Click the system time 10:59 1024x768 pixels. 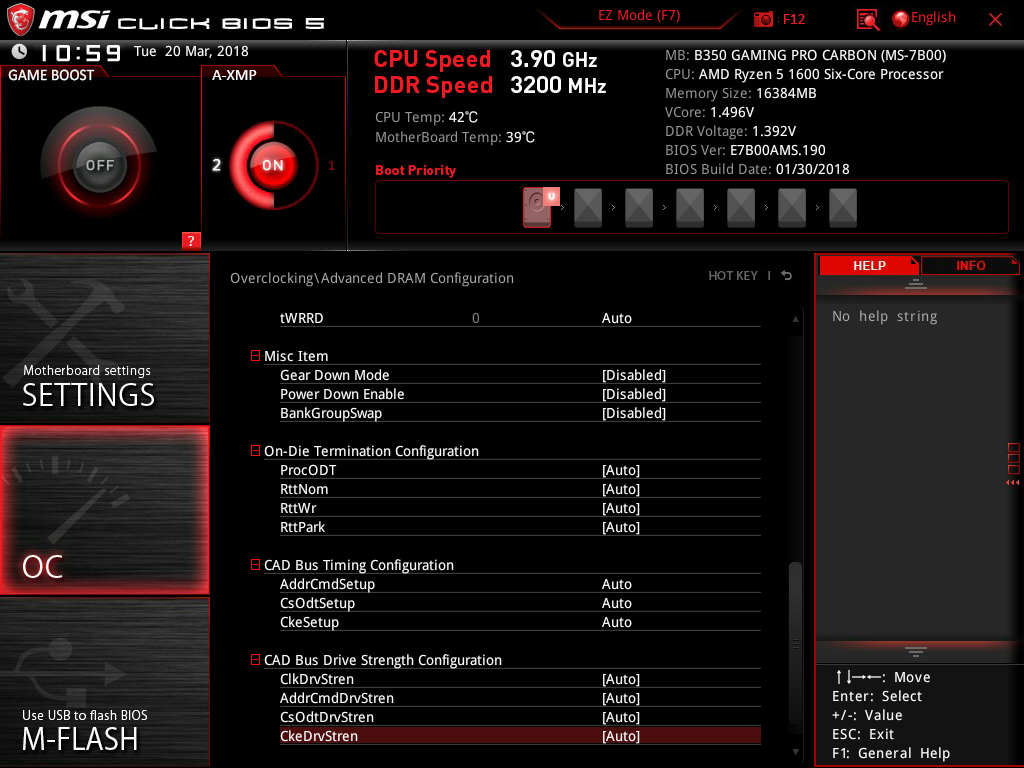pyautogui.click(x=80, y=52)
